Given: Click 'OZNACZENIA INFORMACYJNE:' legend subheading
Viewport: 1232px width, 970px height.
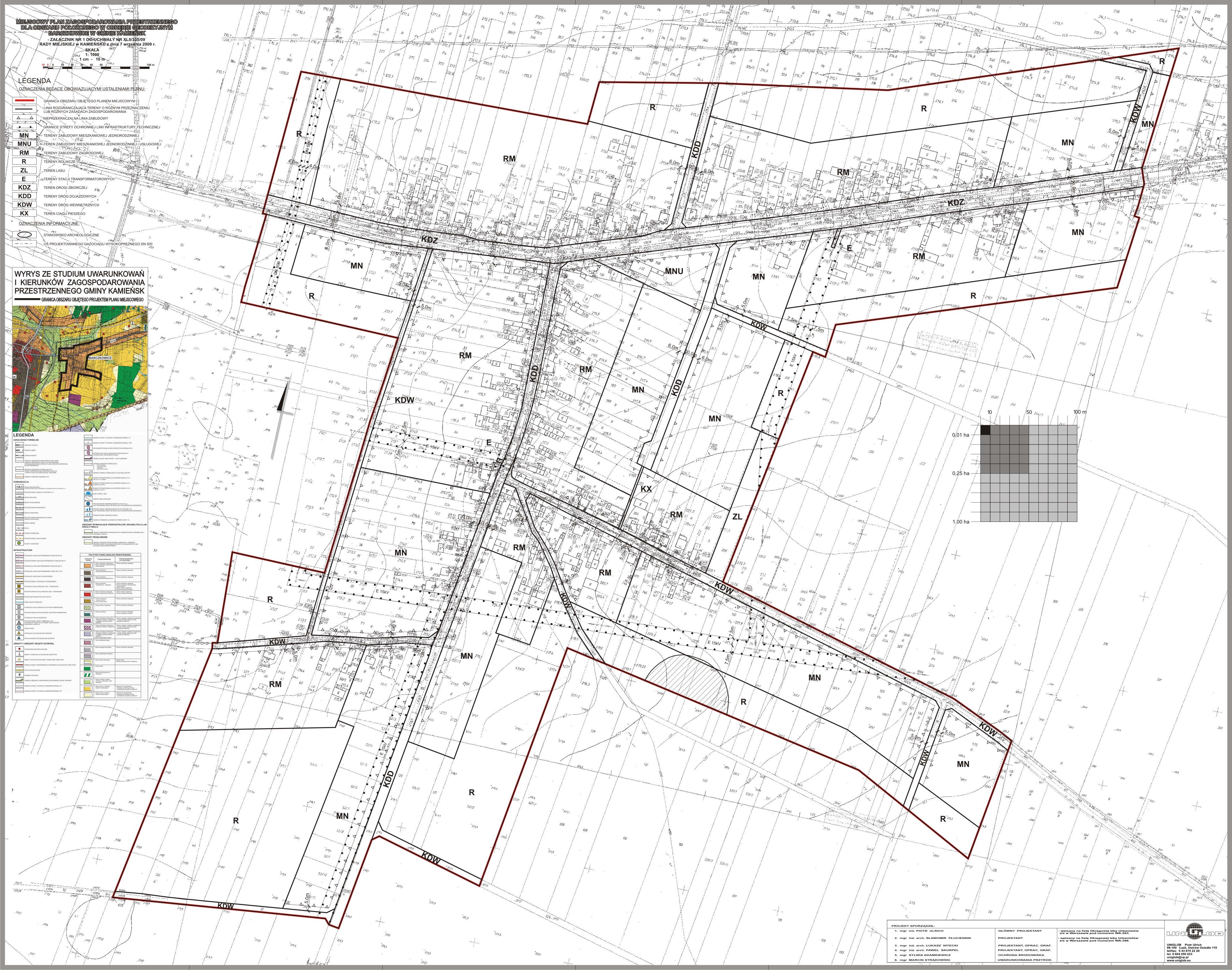Looking at the screenshot, I should 49,224.
